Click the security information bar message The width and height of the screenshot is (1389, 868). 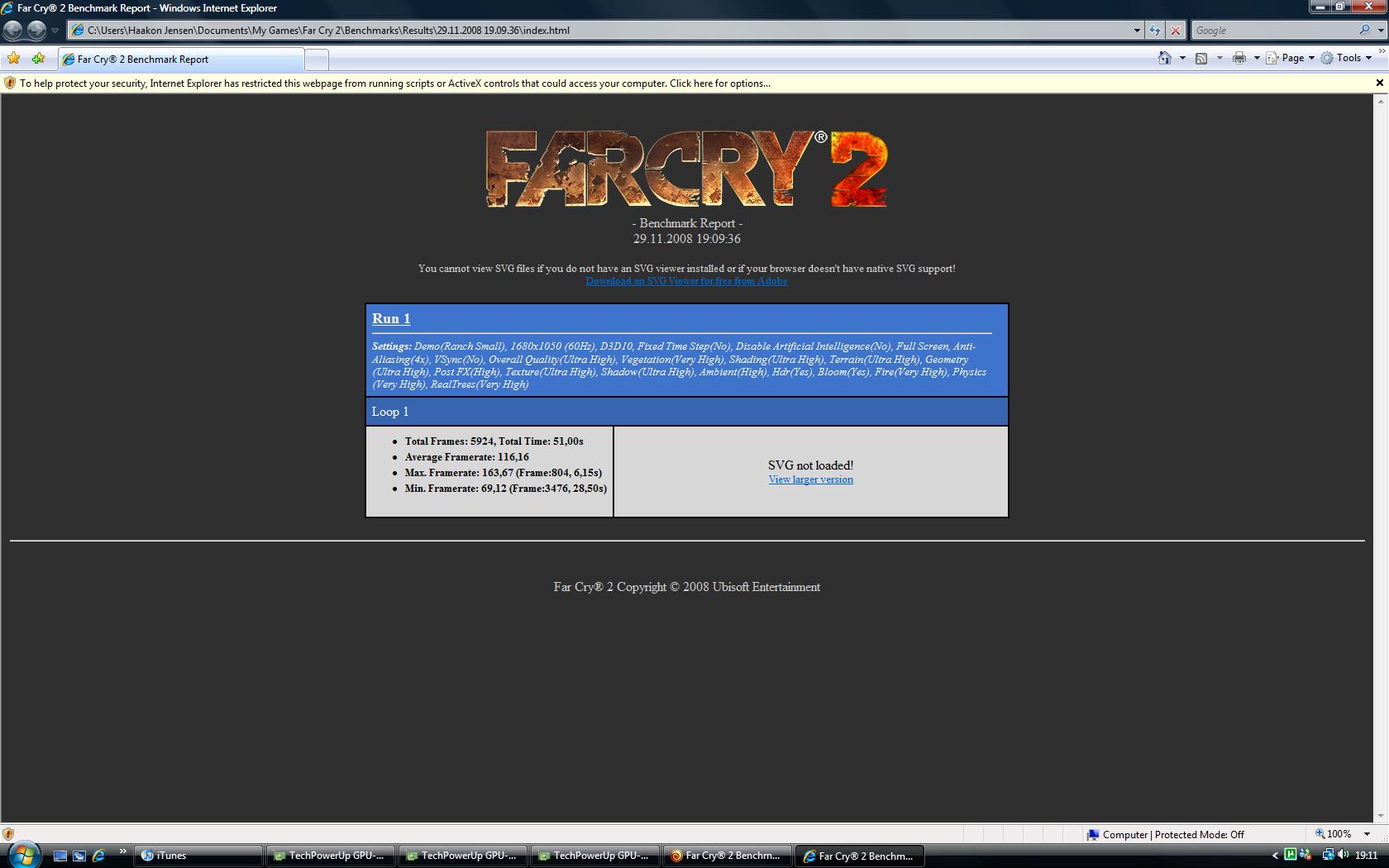[395, 83]
